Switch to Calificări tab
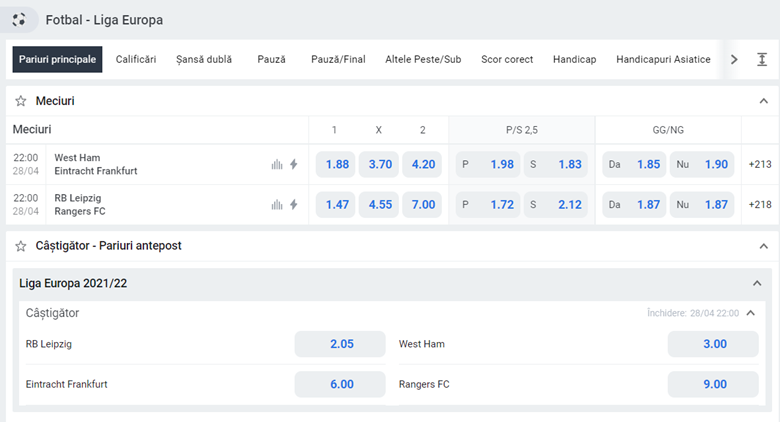The height and width of the screenshot is (422, 780). click(x=136, y=59)
